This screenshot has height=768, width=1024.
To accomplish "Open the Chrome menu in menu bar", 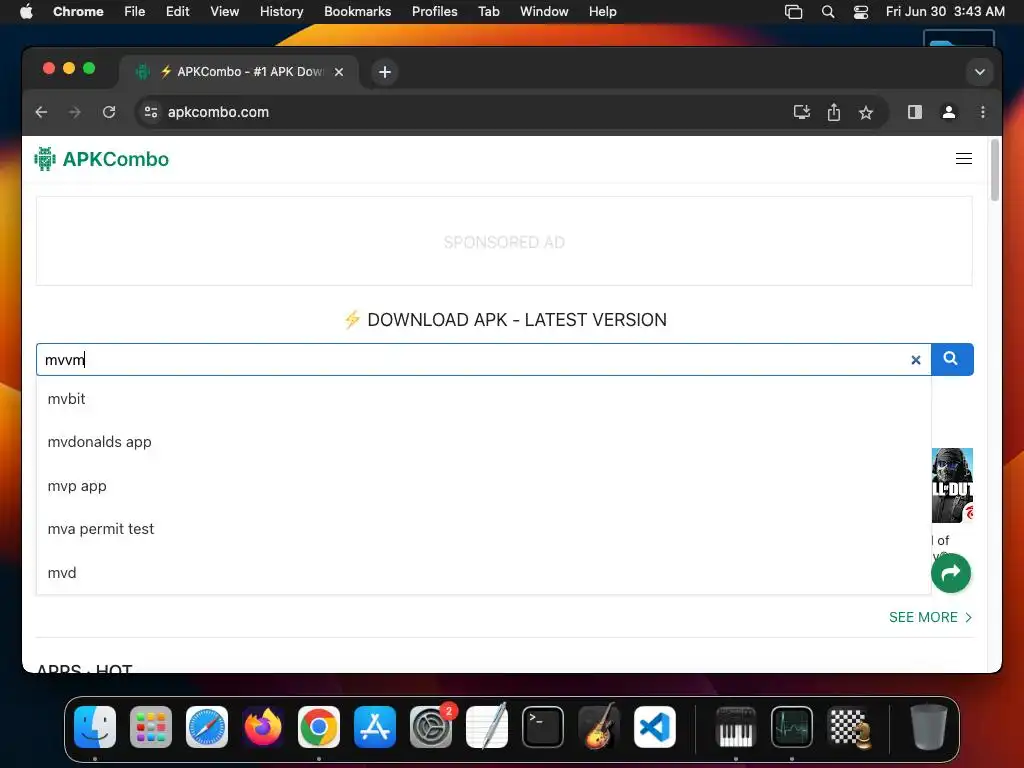I will (78, 12).
